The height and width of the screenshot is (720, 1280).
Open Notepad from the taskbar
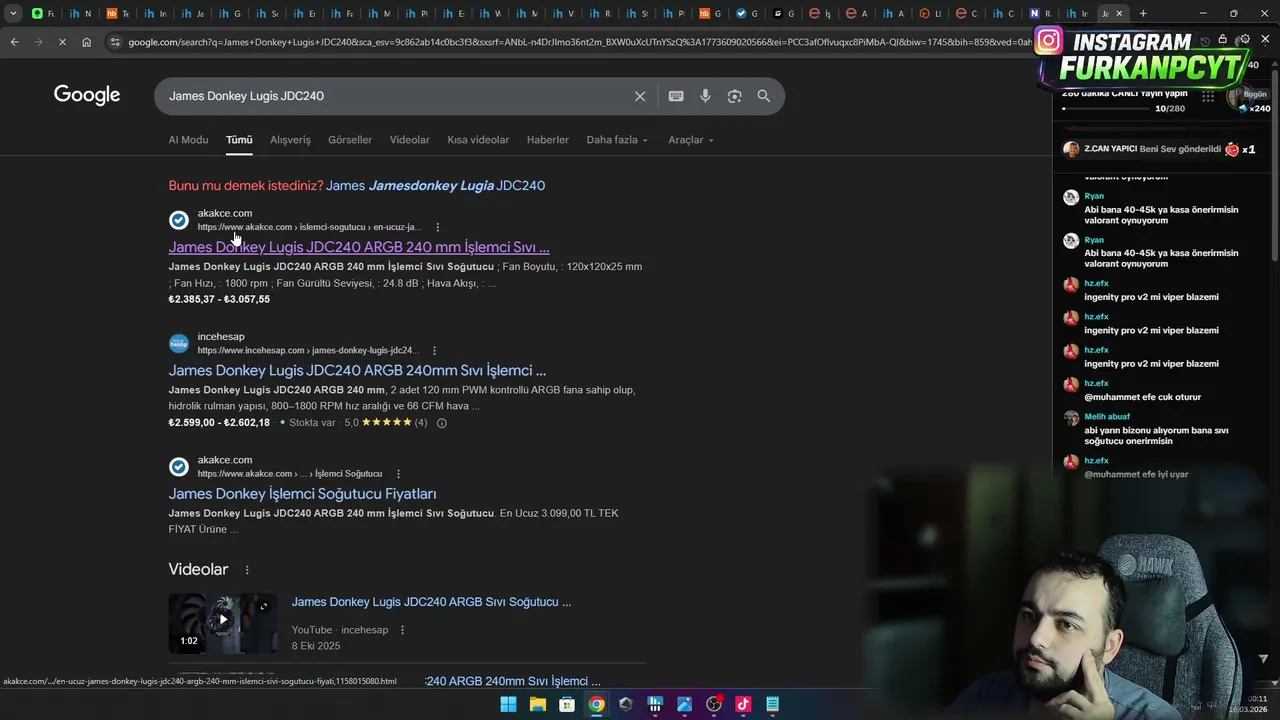pos(772,704)
